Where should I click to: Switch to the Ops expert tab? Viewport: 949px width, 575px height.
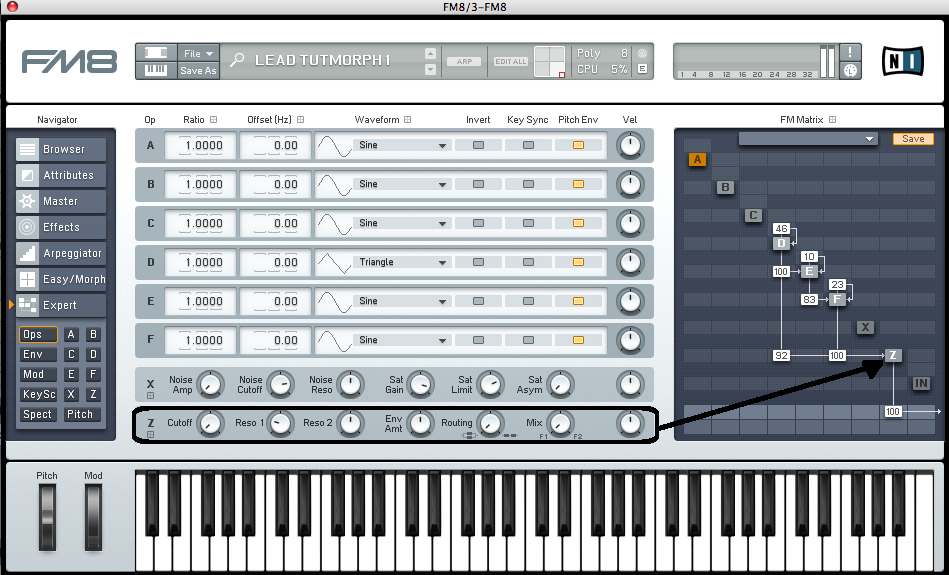38,334
